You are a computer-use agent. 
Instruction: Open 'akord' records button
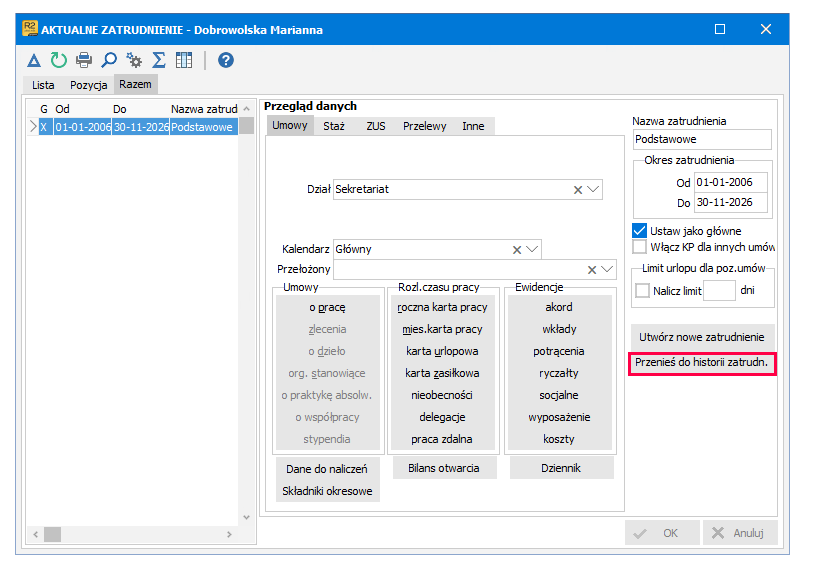tap(559, 307)
